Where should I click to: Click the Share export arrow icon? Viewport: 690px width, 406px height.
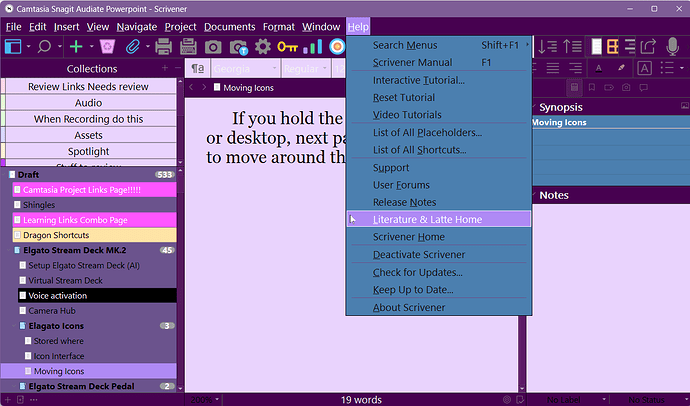point(648,46)
